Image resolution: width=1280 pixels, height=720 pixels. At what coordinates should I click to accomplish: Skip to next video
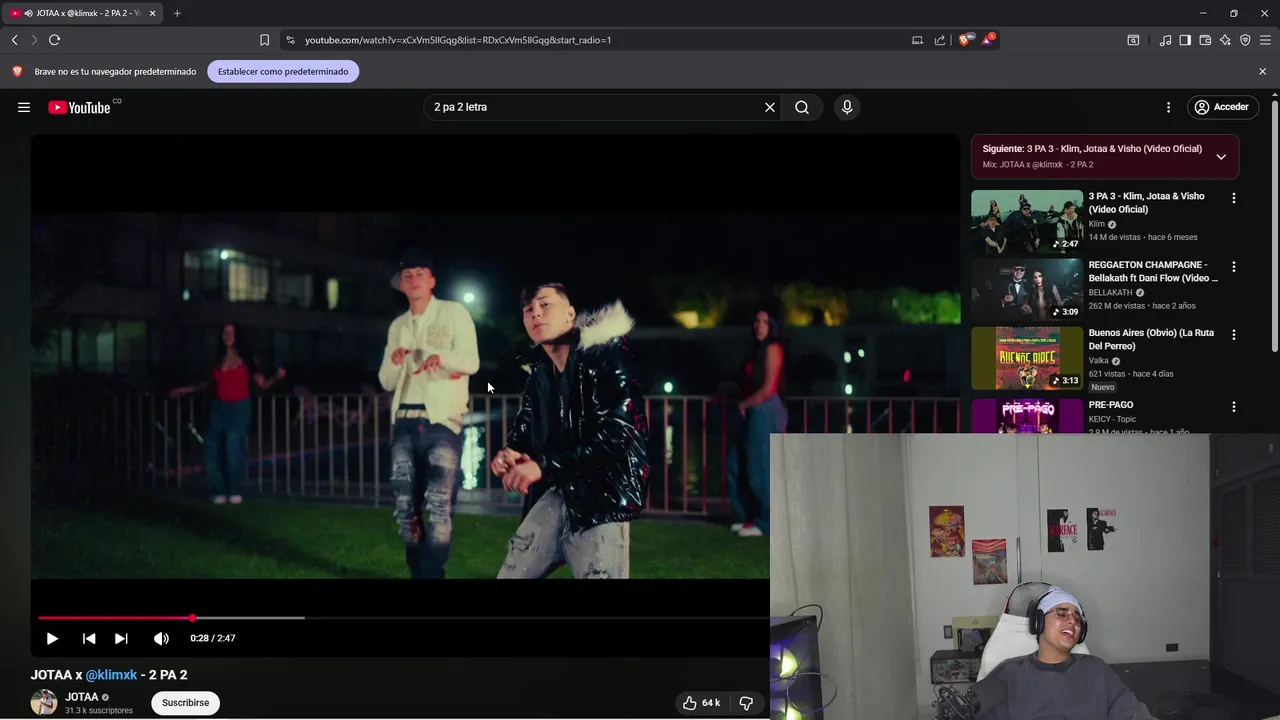121,638
